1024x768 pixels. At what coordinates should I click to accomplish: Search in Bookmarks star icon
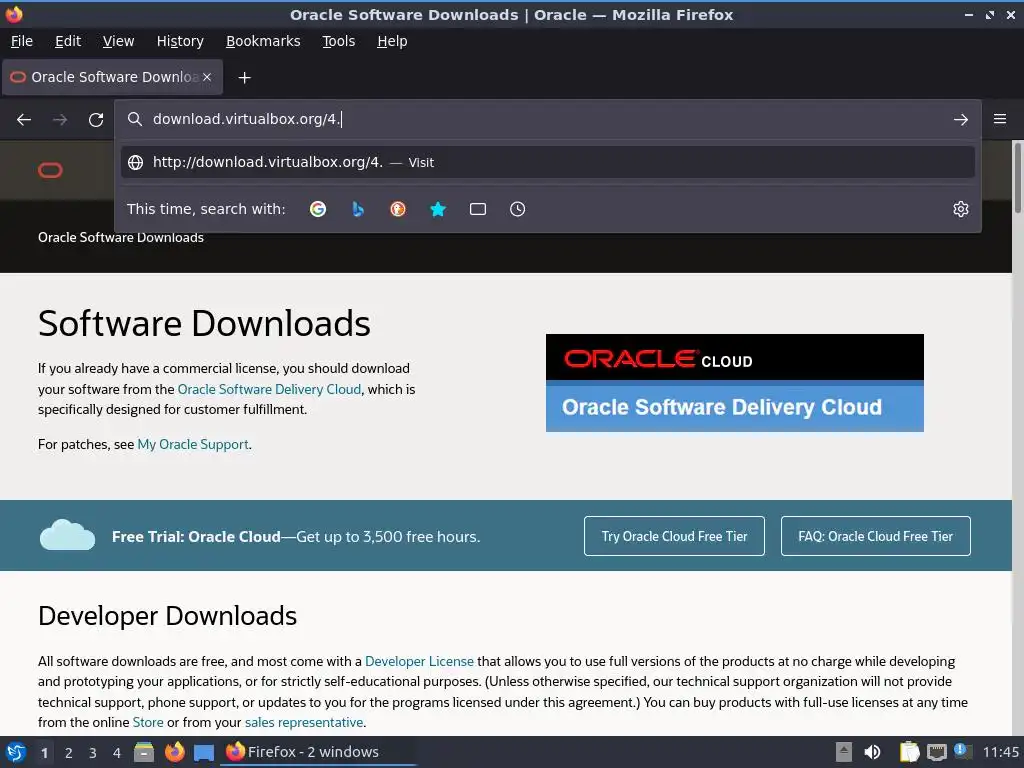[438, 209]
